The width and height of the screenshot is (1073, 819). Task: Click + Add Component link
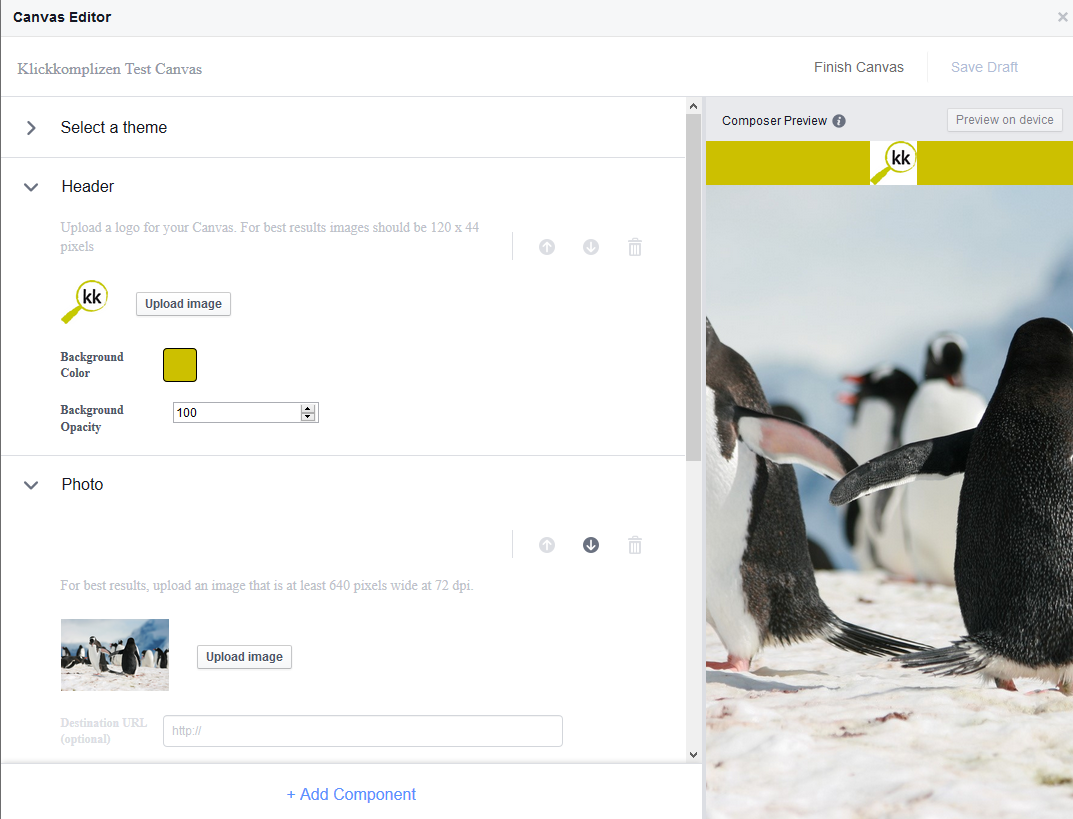tap(351, 794)
